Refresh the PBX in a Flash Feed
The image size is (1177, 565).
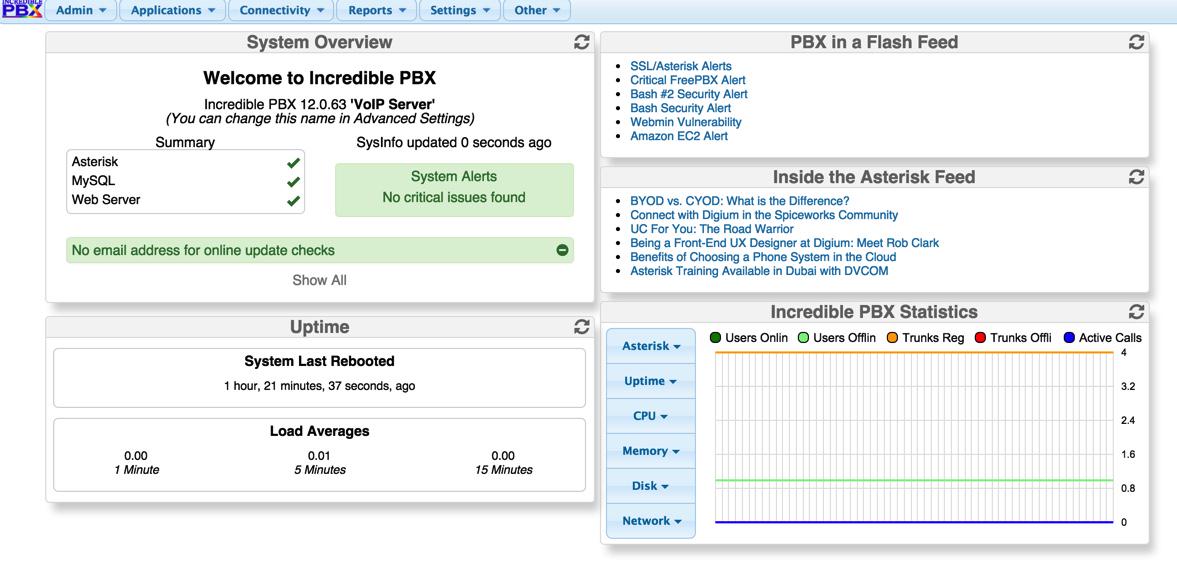pos(1136,43)
